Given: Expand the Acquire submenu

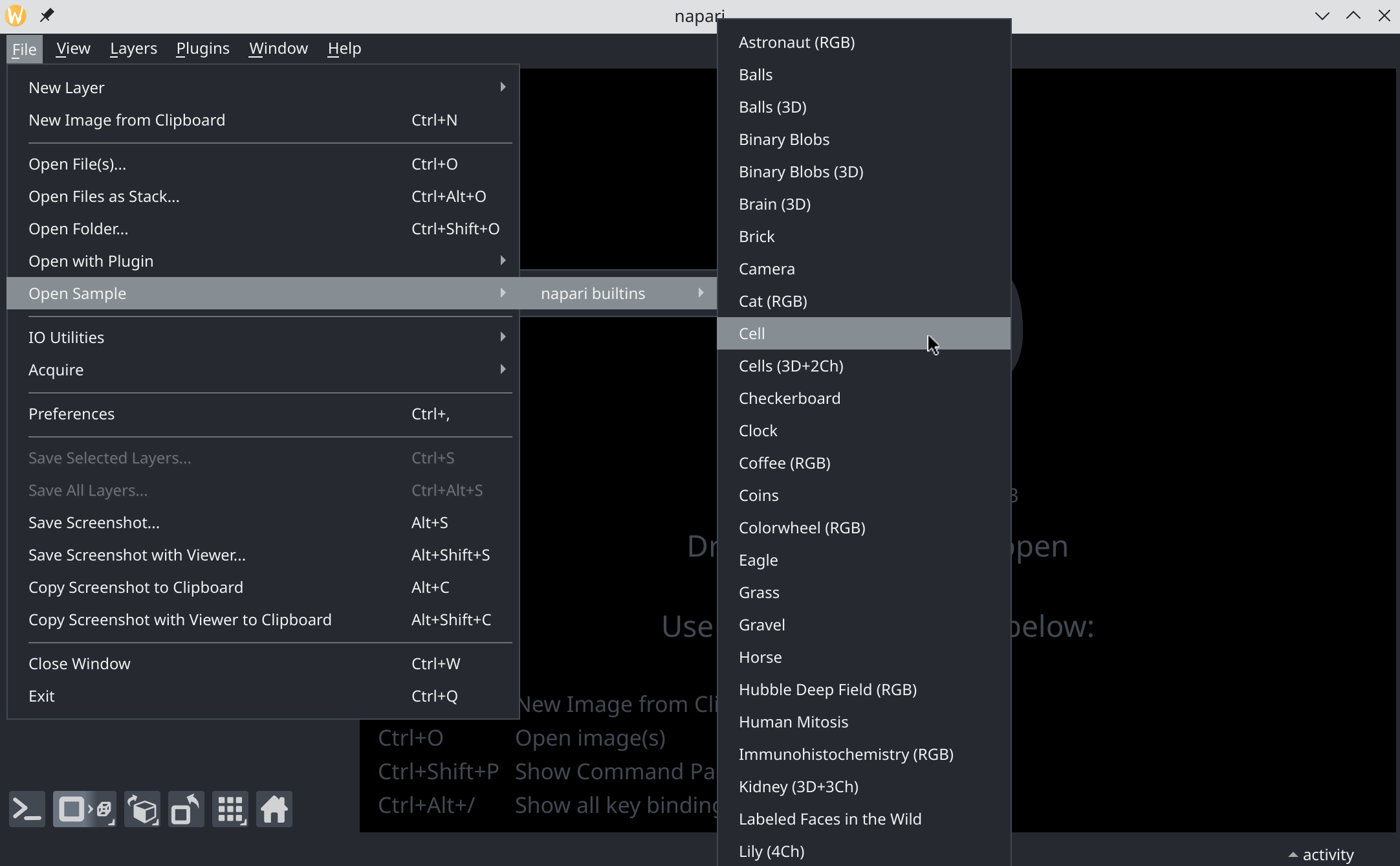Looking at the screenshot, I should click(56, 369).
